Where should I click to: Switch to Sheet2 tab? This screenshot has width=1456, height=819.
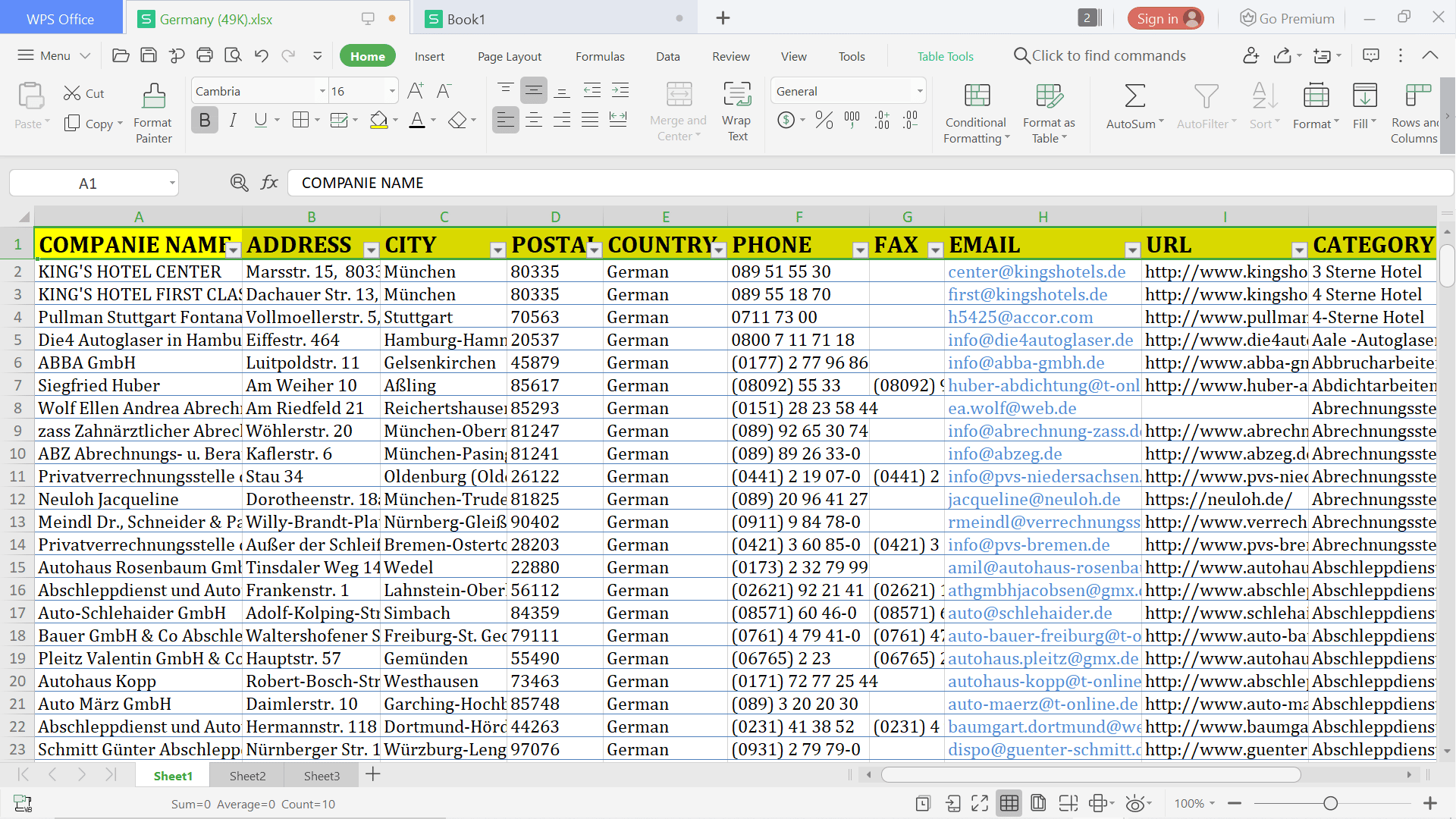[x=247, y=775]
